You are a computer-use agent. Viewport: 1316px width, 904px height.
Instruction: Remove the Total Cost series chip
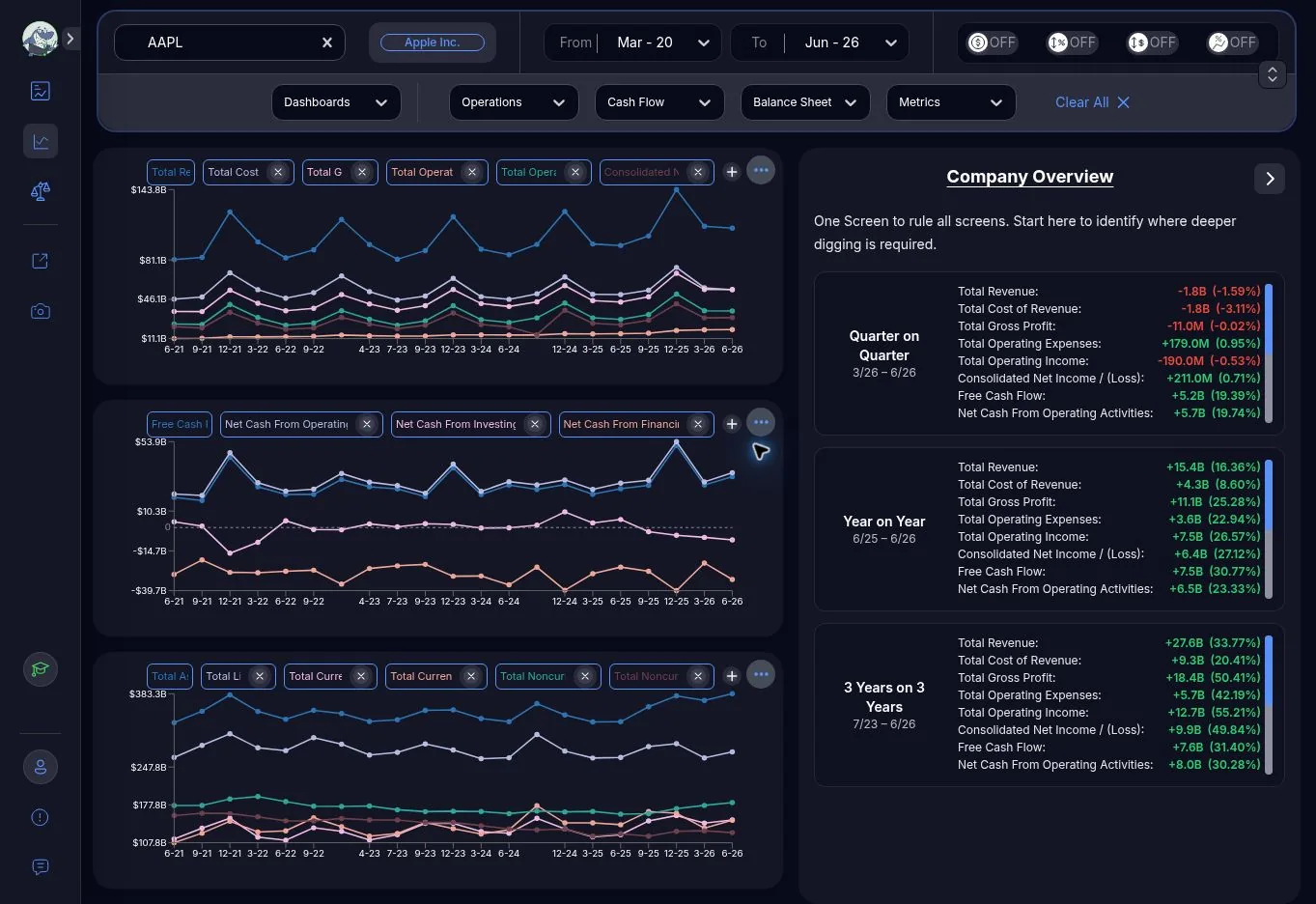coord(278,172)
